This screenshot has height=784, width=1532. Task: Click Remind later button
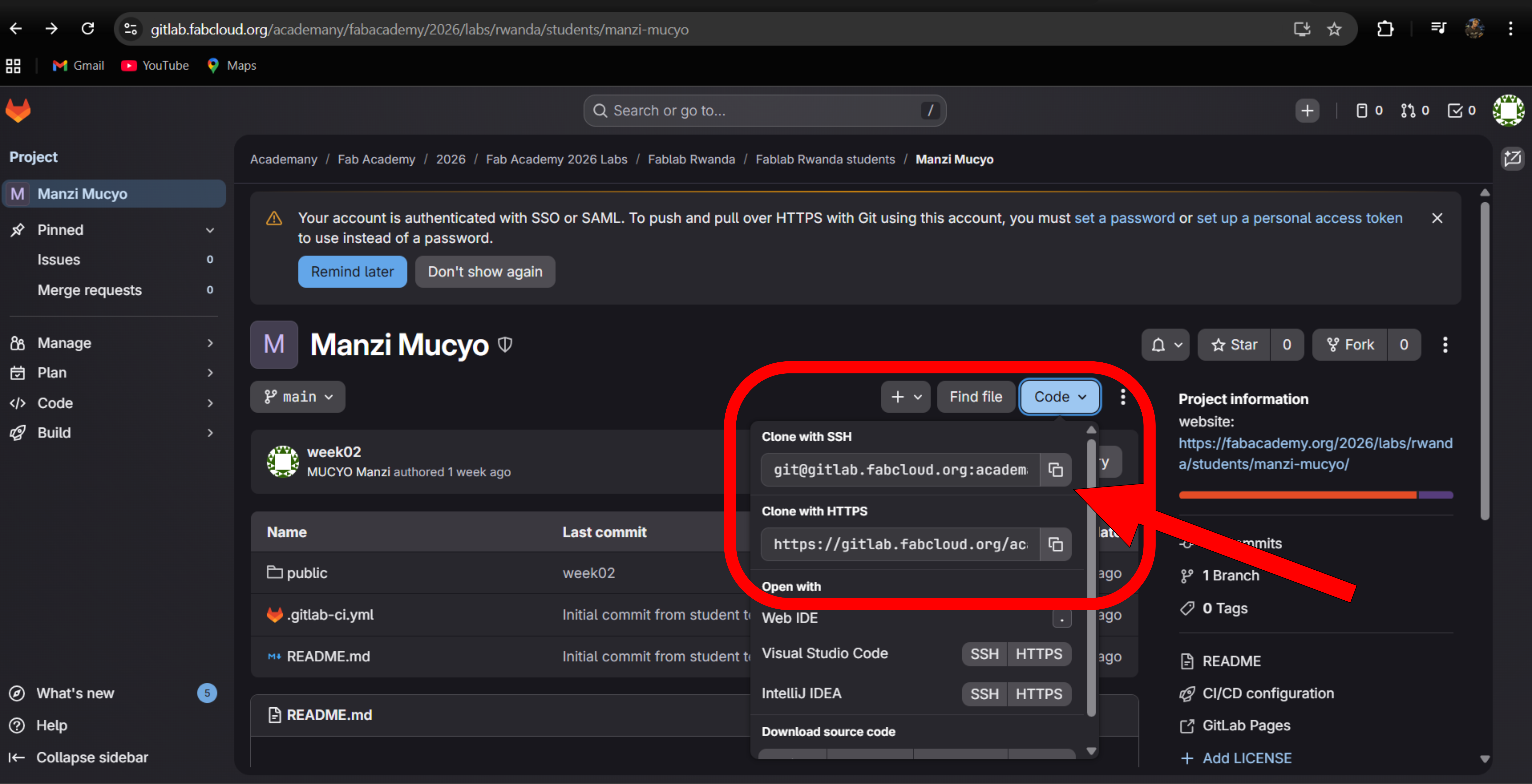[352, 272]
